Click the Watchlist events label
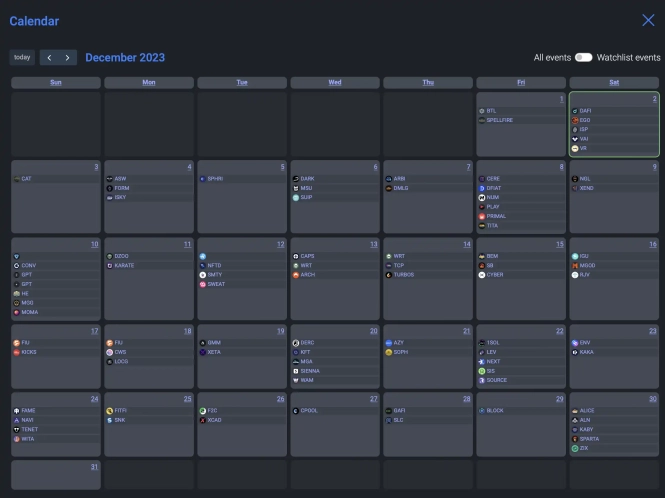The image size is (665, 498). [x=628, y=58]
